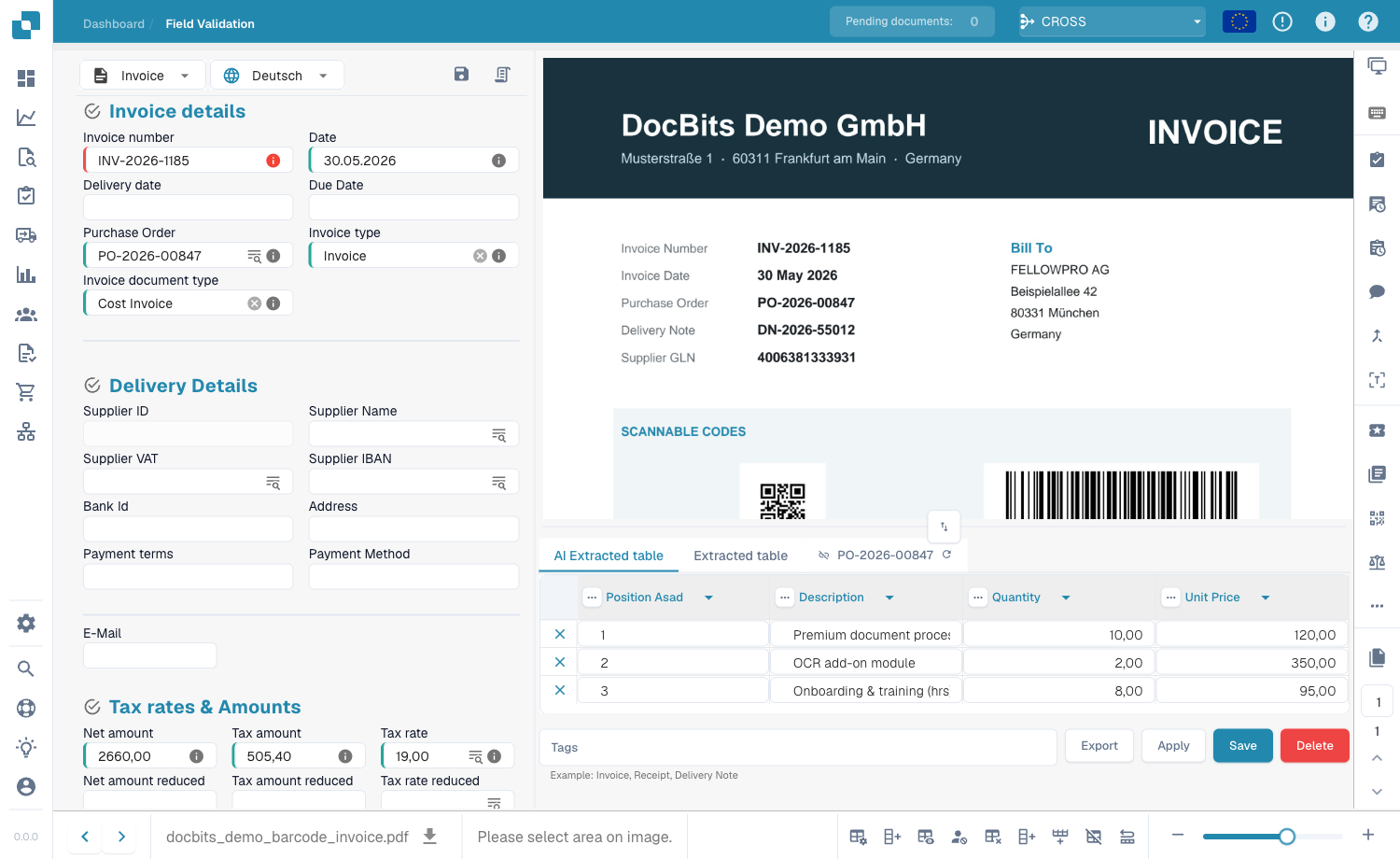Toggle Tax rates & Amounts section check
1400x859 pixels.
pyautogui.click(x=92, y=707)
